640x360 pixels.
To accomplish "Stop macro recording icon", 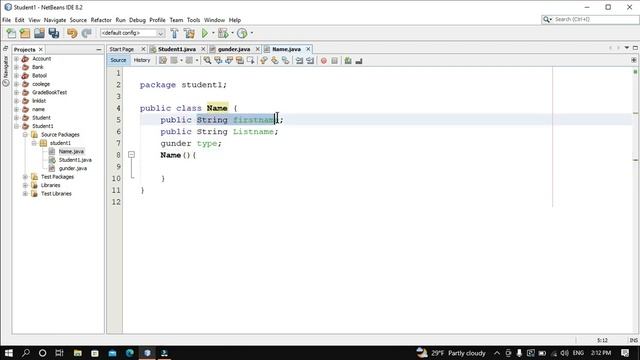I will pyautogui.click(x=334, y=60).
